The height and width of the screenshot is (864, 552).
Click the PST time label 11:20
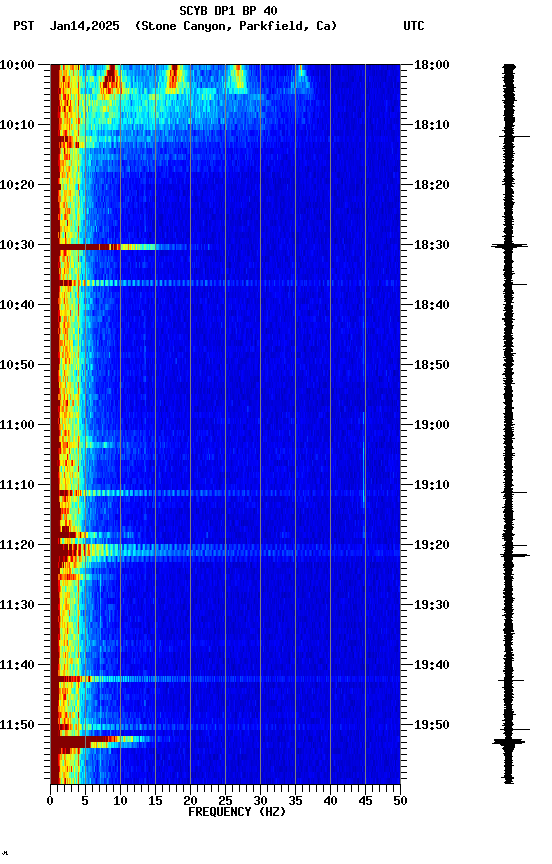(17, 545)
